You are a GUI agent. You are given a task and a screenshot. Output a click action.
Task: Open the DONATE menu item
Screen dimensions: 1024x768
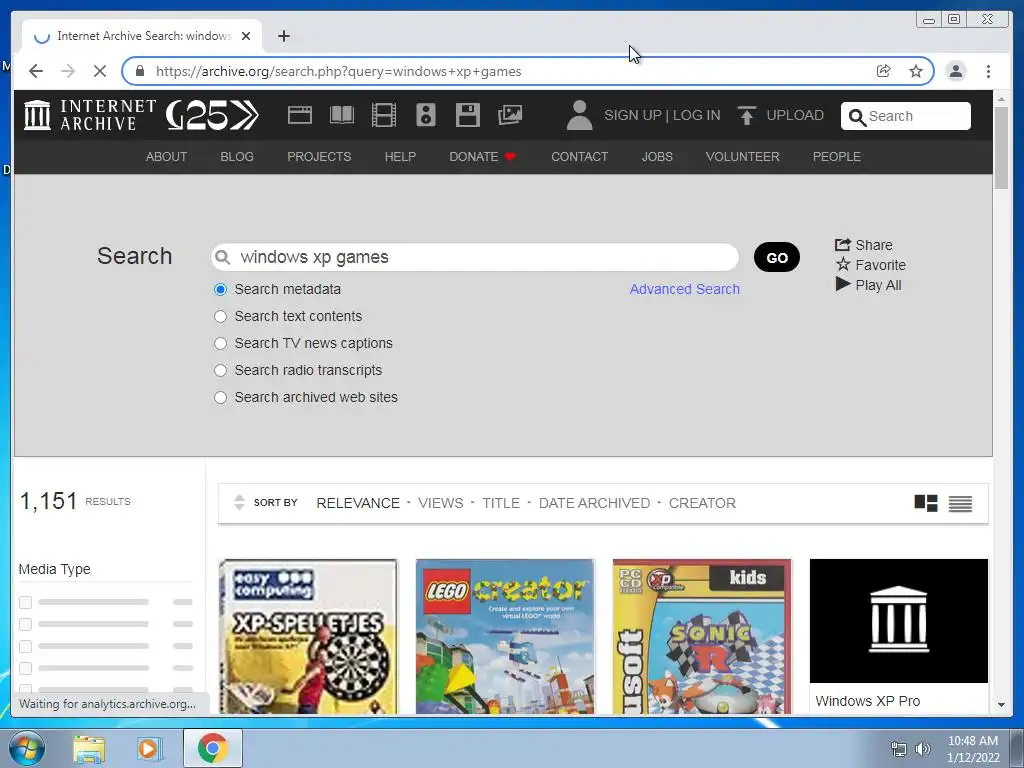click(482, 157)
